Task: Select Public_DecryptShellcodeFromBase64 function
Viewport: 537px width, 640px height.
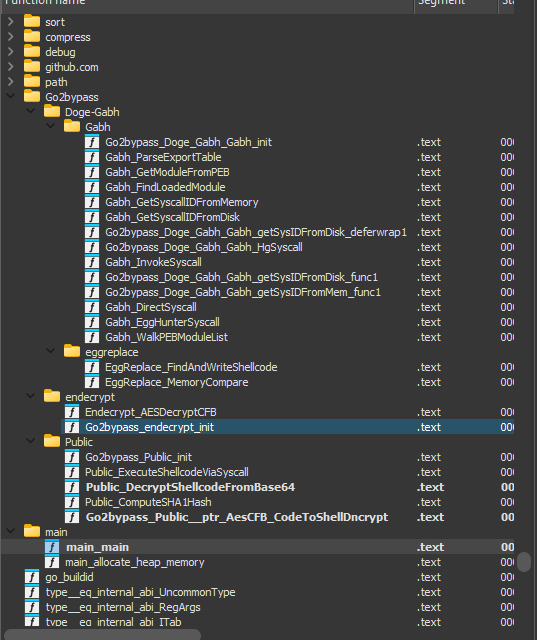Action: 190,487
